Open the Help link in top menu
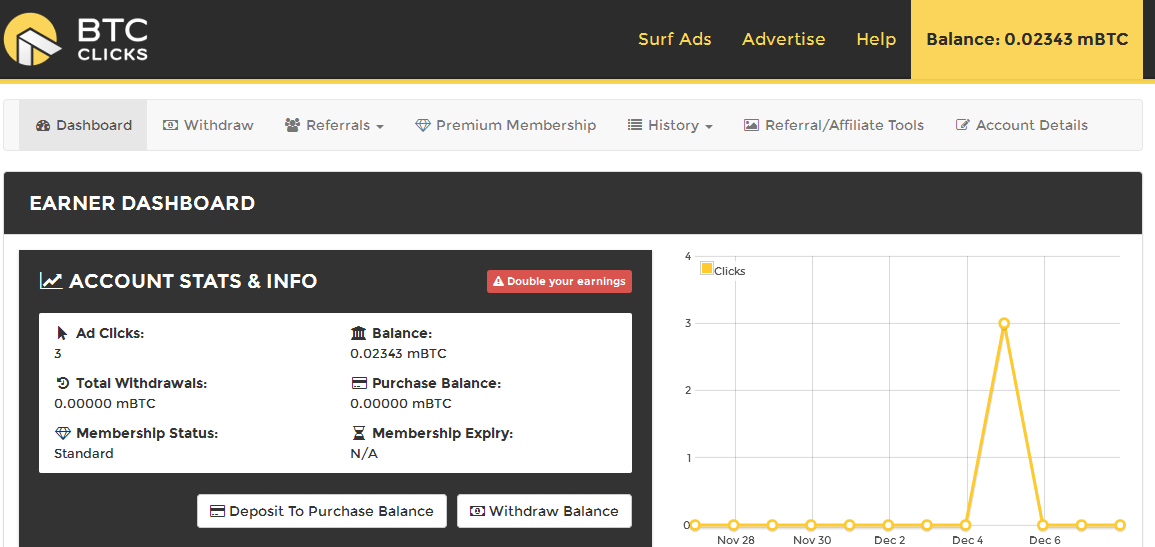This screenshot has width=1155, height=547. point(876,39)
